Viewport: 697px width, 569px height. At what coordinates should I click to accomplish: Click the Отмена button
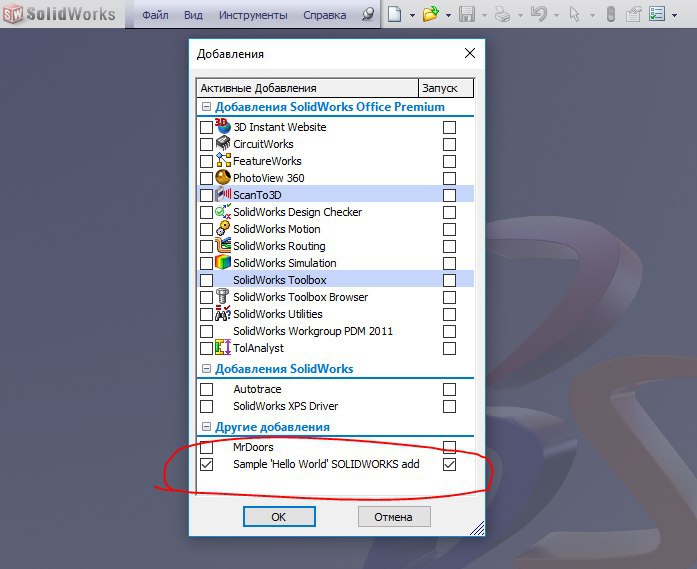394,517
